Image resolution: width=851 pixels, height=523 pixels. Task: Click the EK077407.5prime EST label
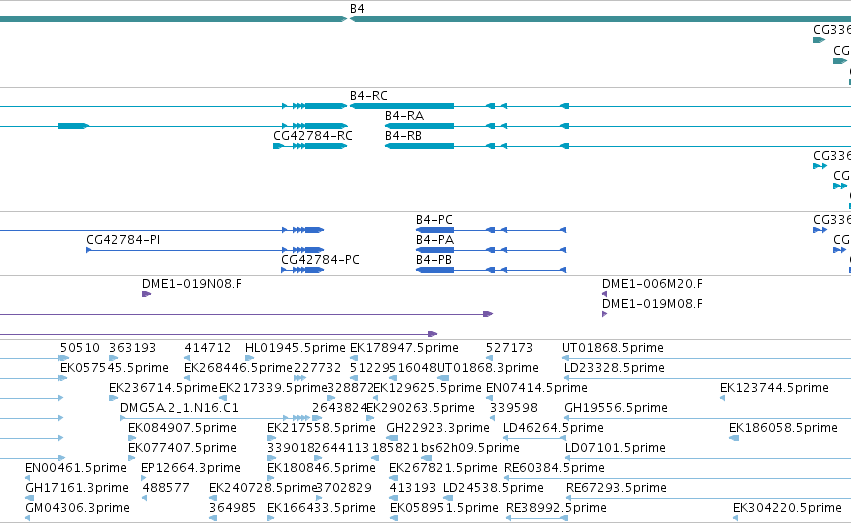click(182, 448)
